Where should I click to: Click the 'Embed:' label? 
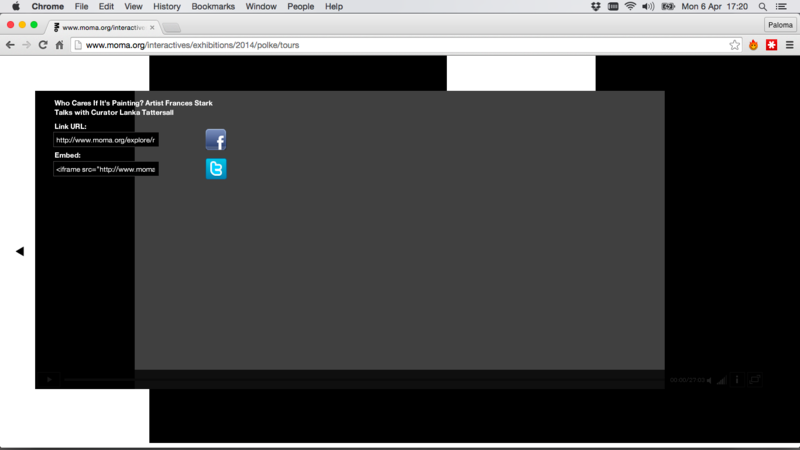coord(67,155)
